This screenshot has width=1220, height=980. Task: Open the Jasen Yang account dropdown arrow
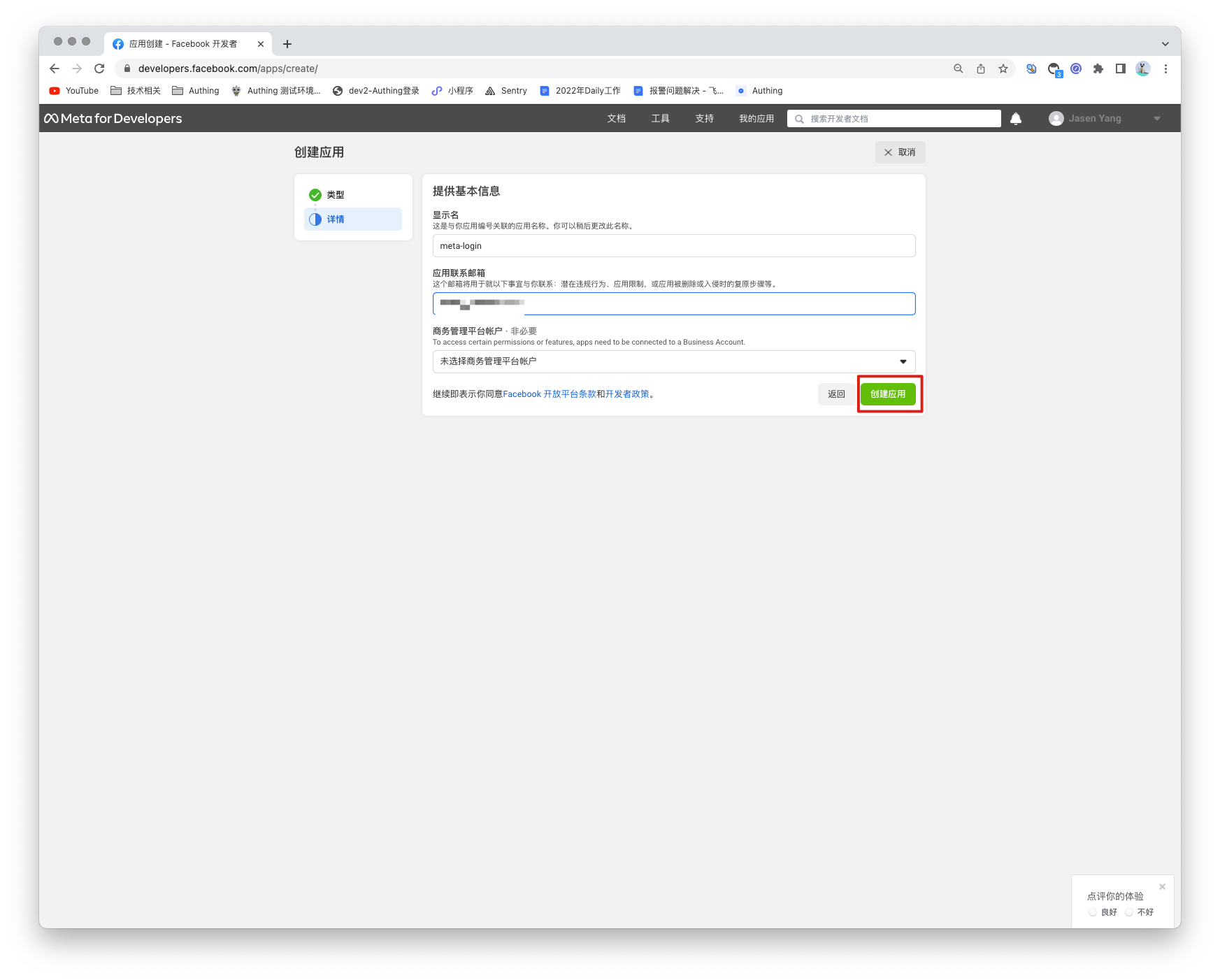point(1157,119)
